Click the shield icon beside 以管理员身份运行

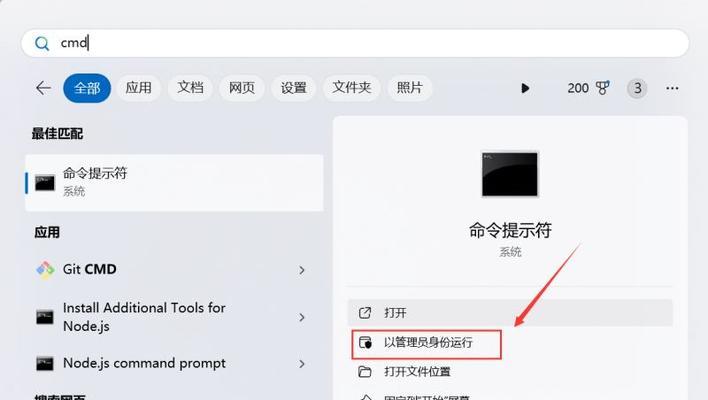365,343
